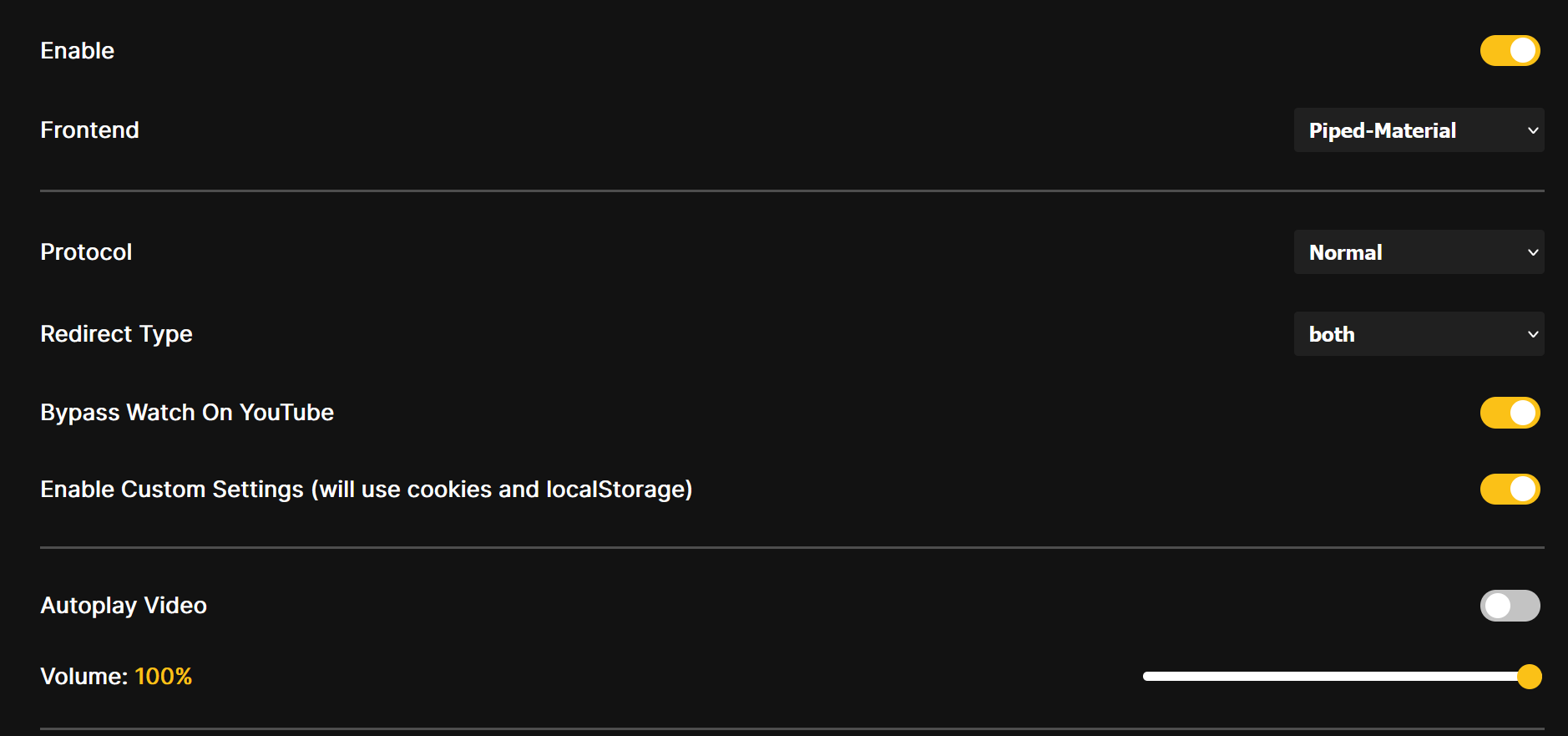This screenshot has height=736, width=1568.
Task: Click the Protocol label
Action: click(86, 251)
